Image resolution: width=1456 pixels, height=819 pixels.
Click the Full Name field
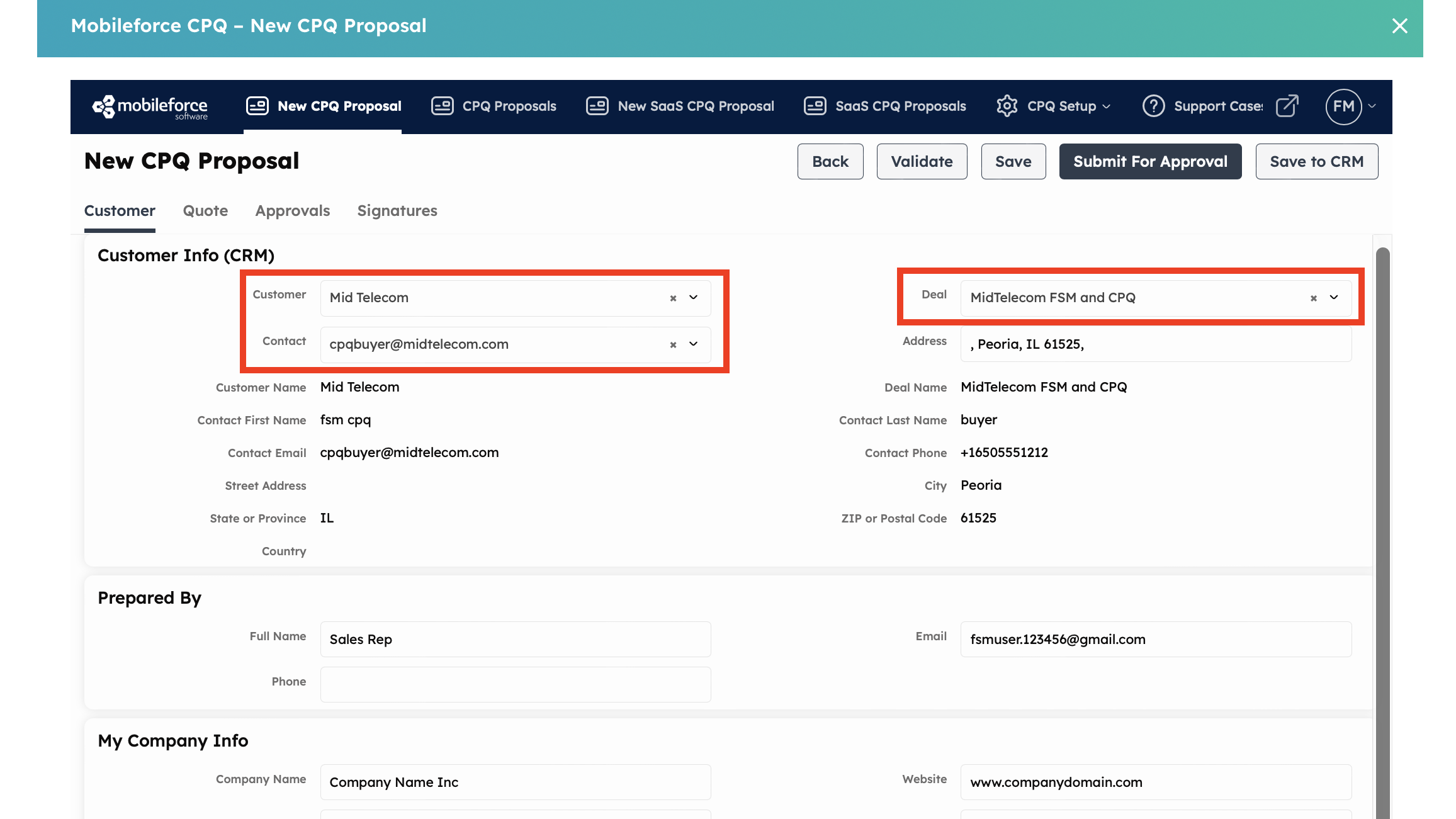[x=515, y=640]
